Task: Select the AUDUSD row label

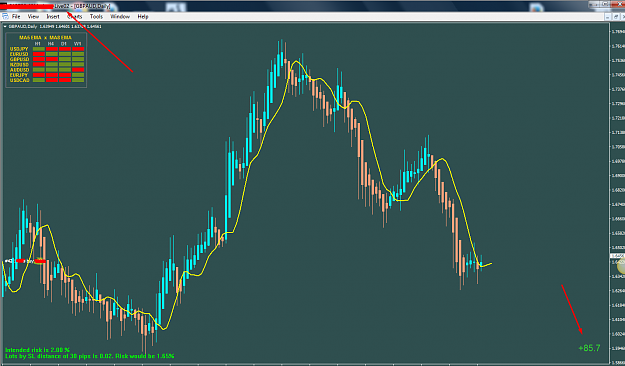Action: click(x=19, y=70)
